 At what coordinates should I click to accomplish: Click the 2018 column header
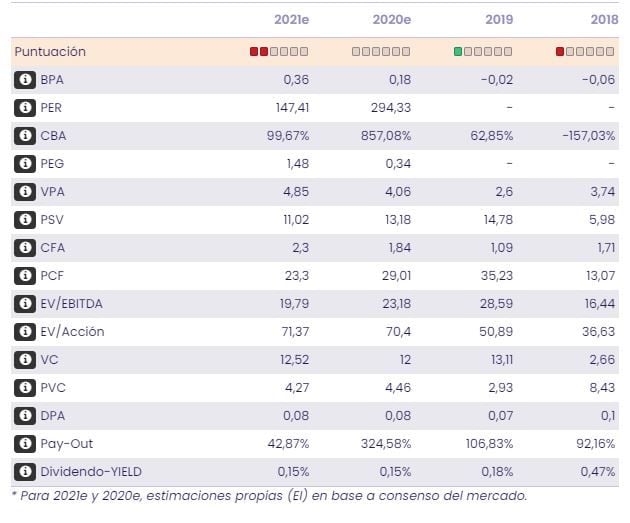click(x=604, y=19)
